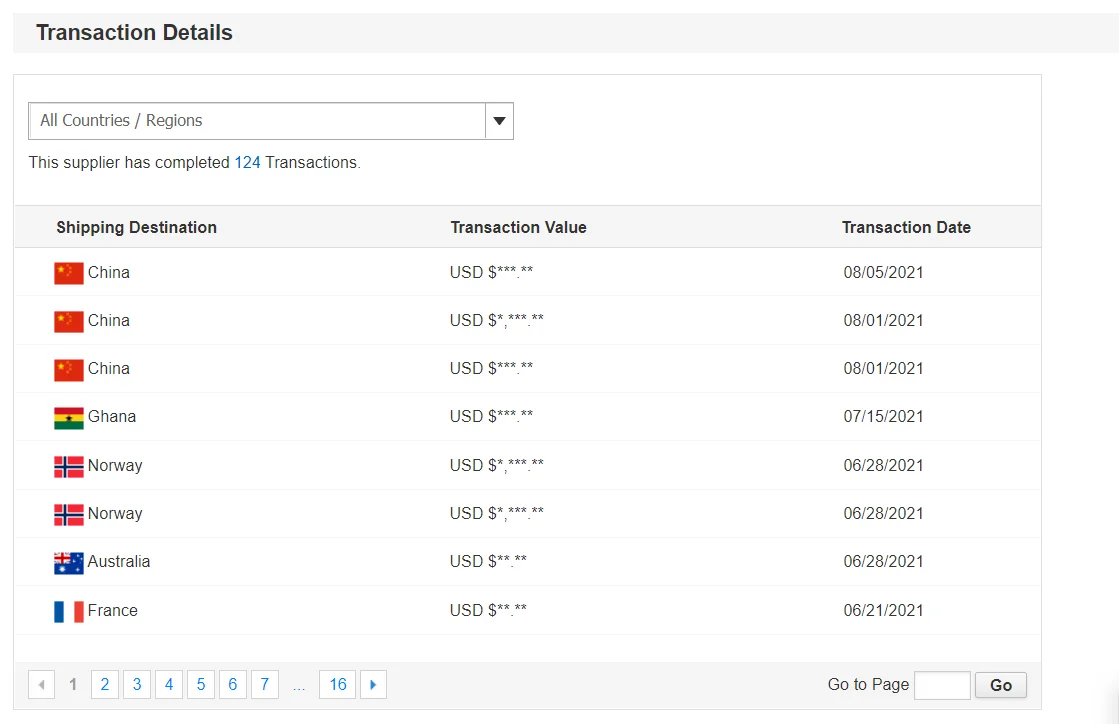Click the first China flag icon
This screenshot has height=724, width=1119.
click(x=69, y=273)
